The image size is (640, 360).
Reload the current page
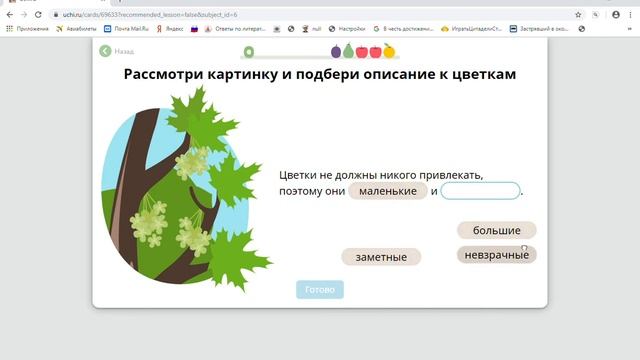point(38,15)
